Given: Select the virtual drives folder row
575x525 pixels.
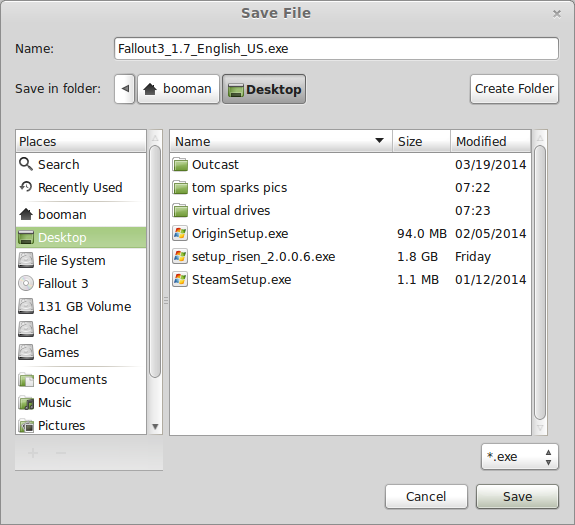Looking at the screenshot, I should point(350,210).
